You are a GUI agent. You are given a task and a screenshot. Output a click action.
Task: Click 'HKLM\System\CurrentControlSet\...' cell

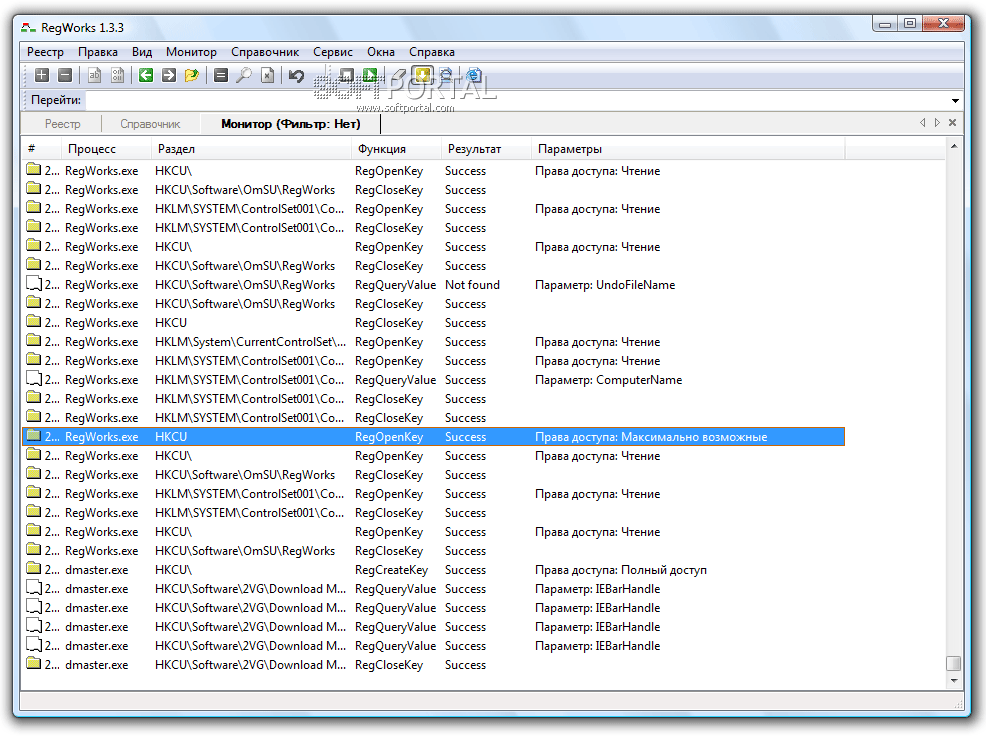click(x=250, y=342)
